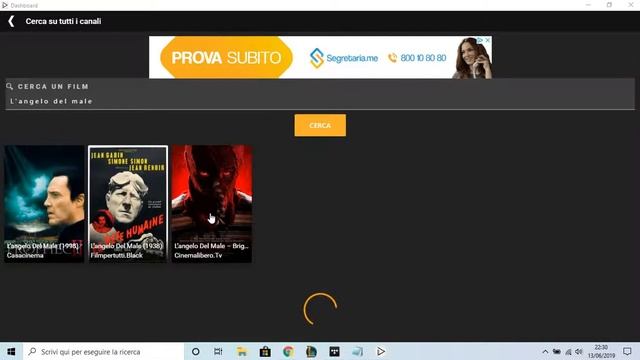Open the light blue pages taskbar icon
This screenshot has width=640, height=360.
[x=358, y=351]
